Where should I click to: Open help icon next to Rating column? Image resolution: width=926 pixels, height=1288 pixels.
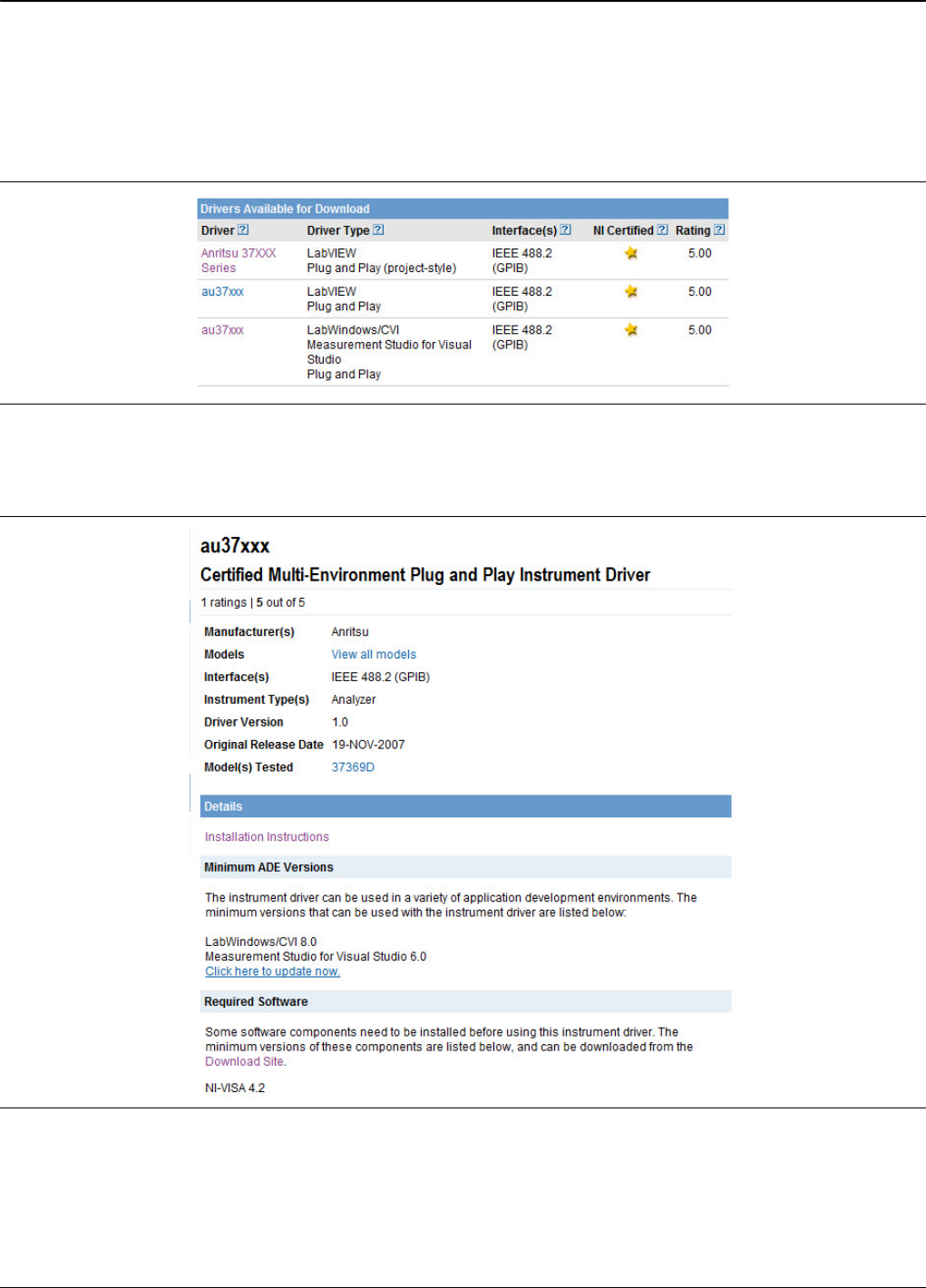719,230
